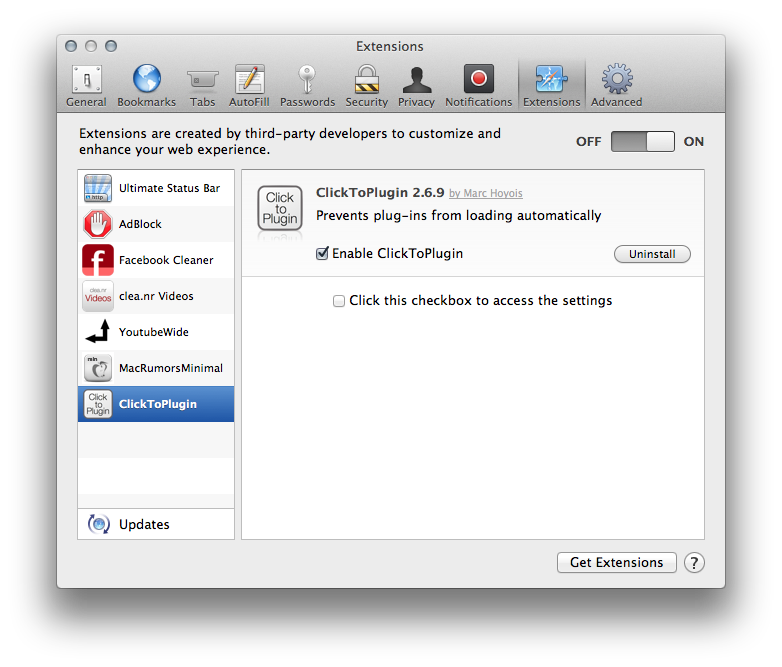Select AdBlock in the extensions list
782x667 pixels.
[156, 224]
